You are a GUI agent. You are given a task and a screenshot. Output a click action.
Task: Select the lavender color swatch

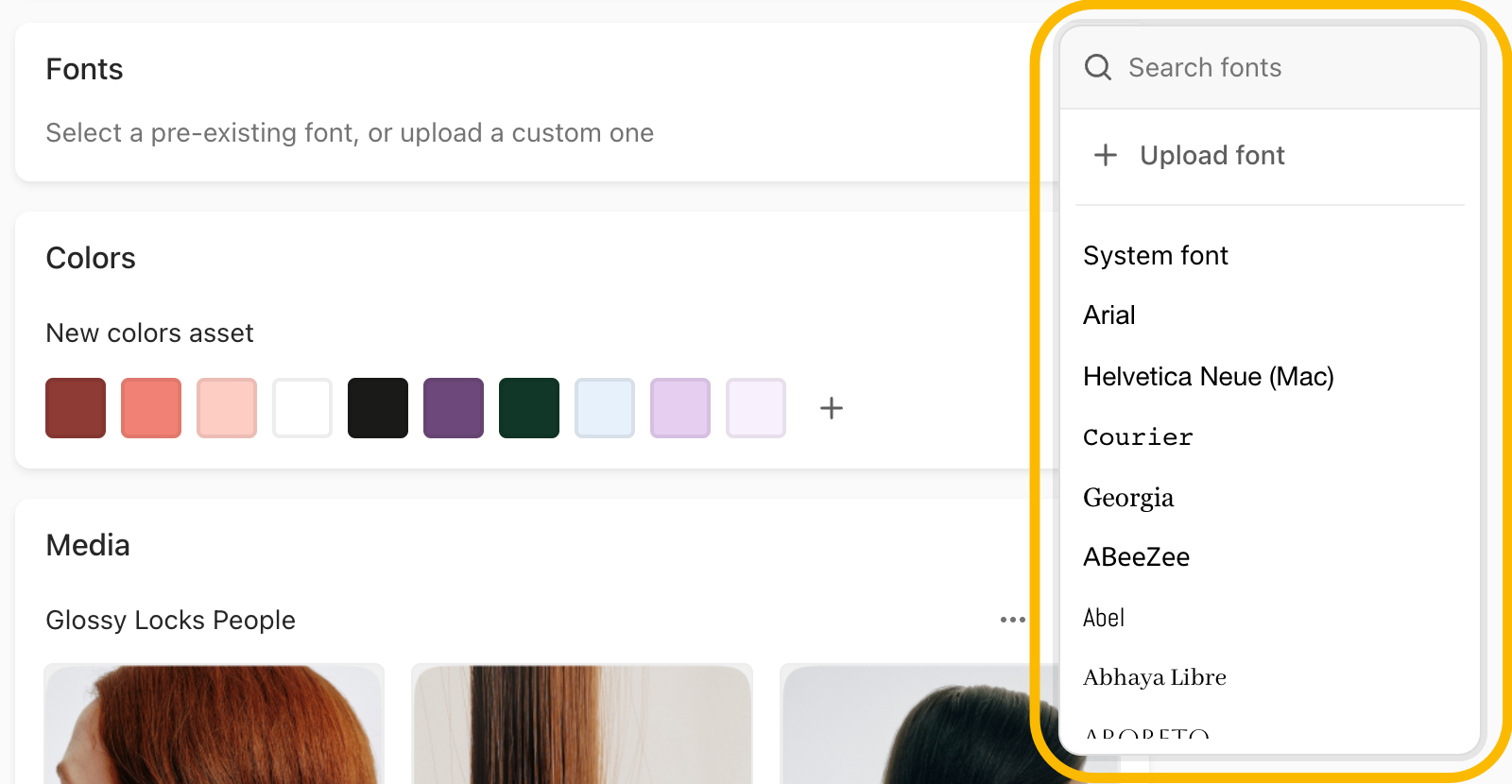680,408
